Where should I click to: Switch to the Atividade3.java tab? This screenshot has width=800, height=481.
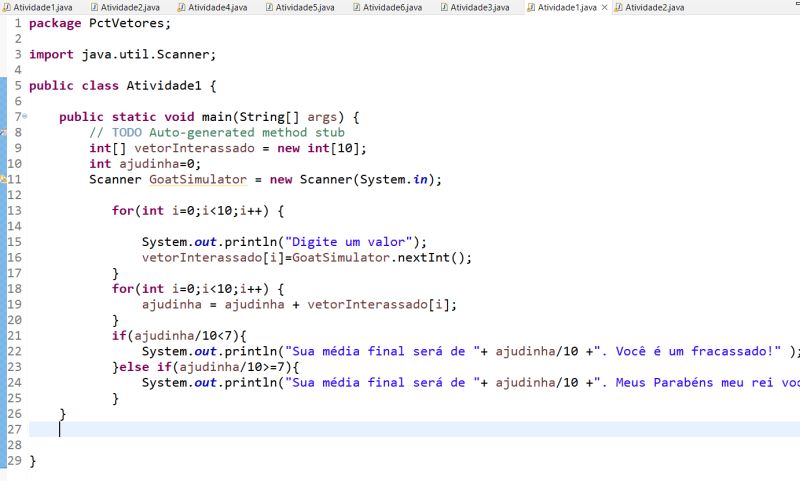(x=474, y=7)
